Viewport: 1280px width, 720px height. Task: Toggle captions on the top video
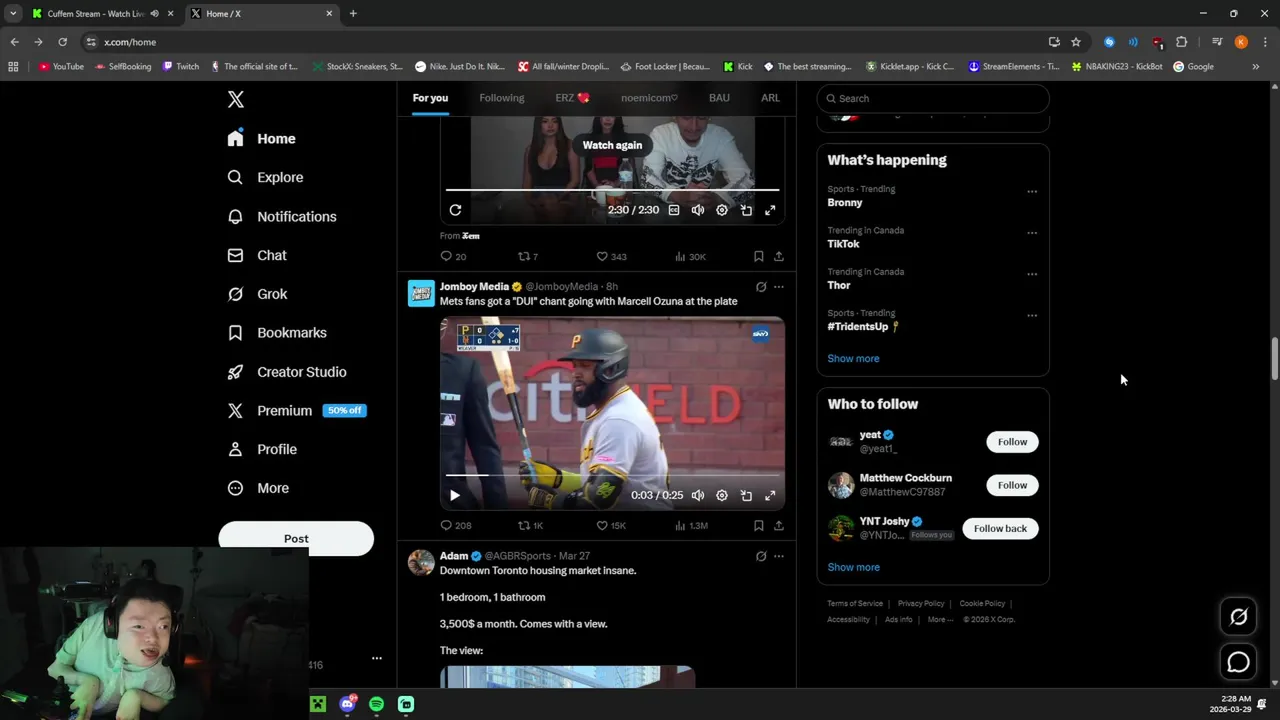tap(673, 210)
